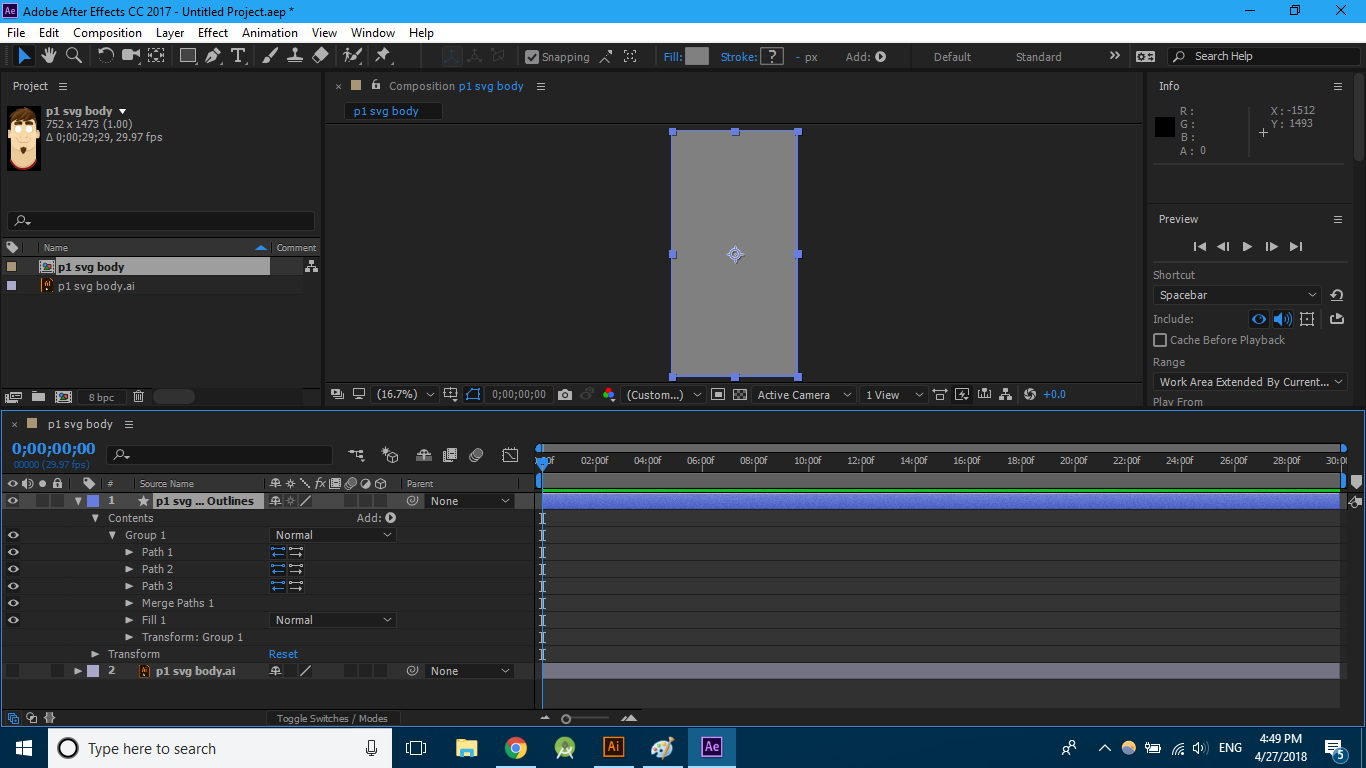Open the Animation menu

[270, 33]
